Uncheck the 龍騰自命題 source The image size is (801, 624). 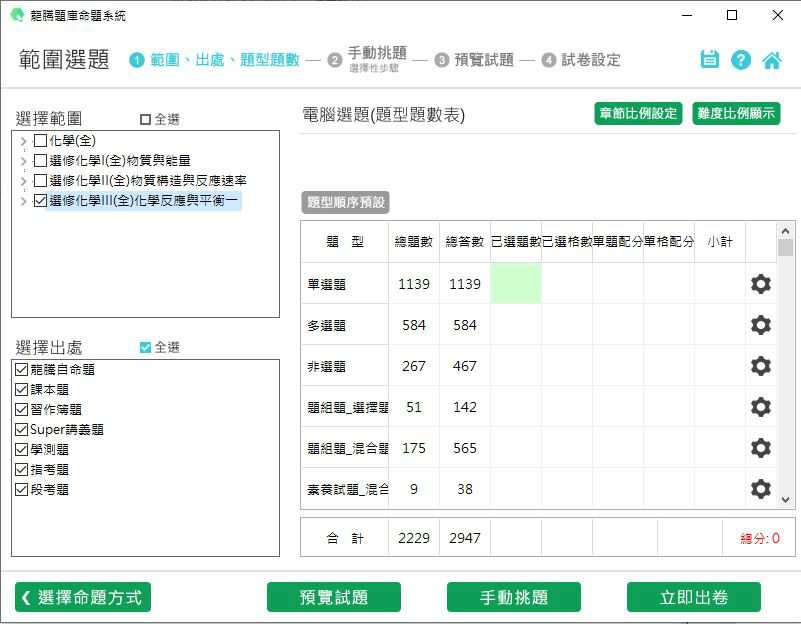[21, 369]
